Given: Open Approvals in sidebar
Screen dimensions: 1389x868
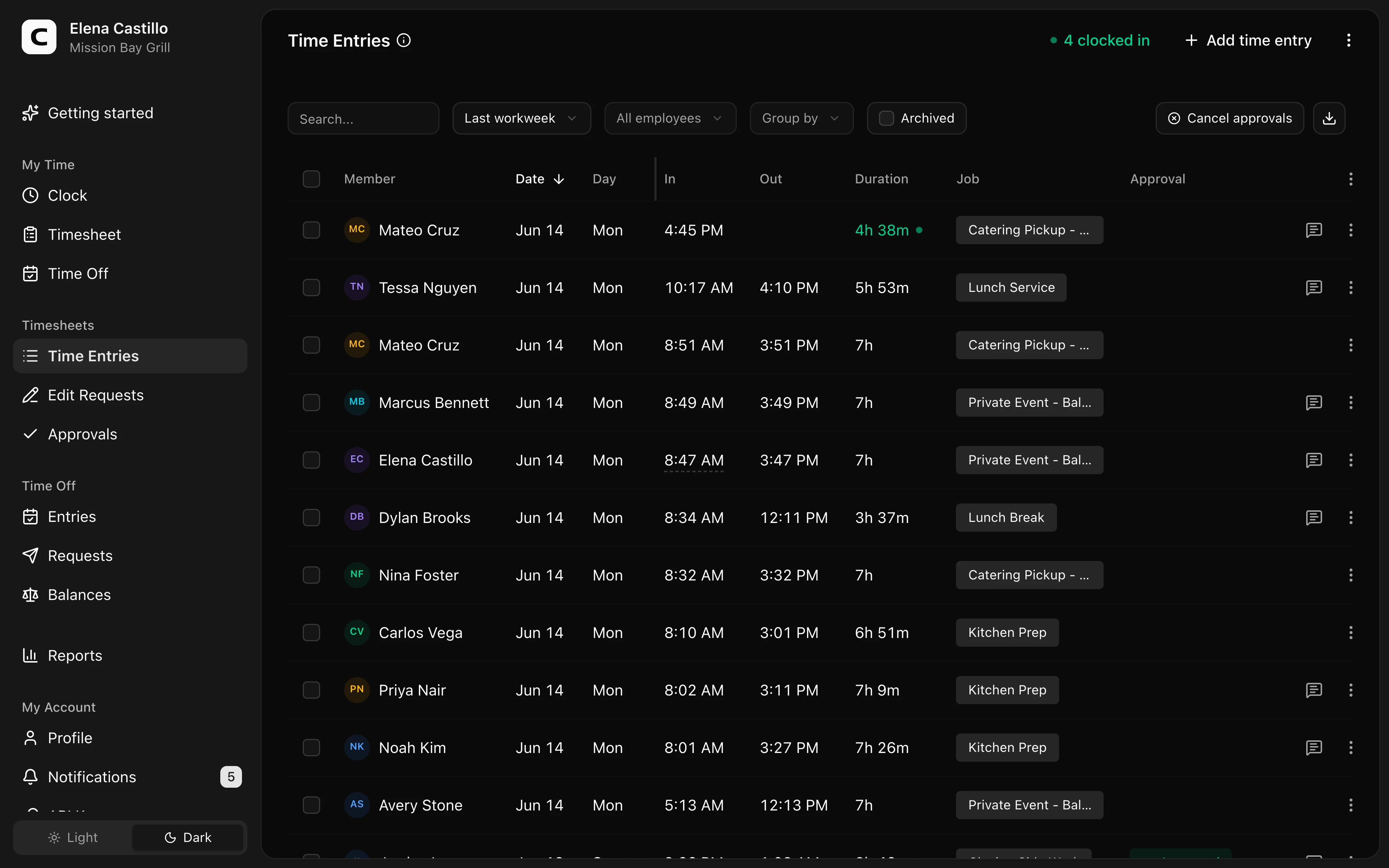Looking at the screenshot, I should [130, 434].
